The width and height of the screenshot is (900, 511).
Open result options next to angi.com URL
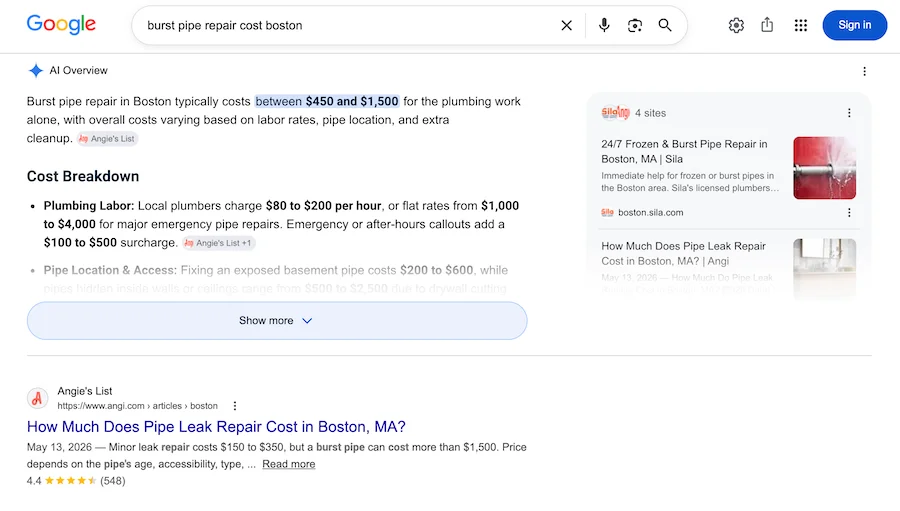(235, 406)
